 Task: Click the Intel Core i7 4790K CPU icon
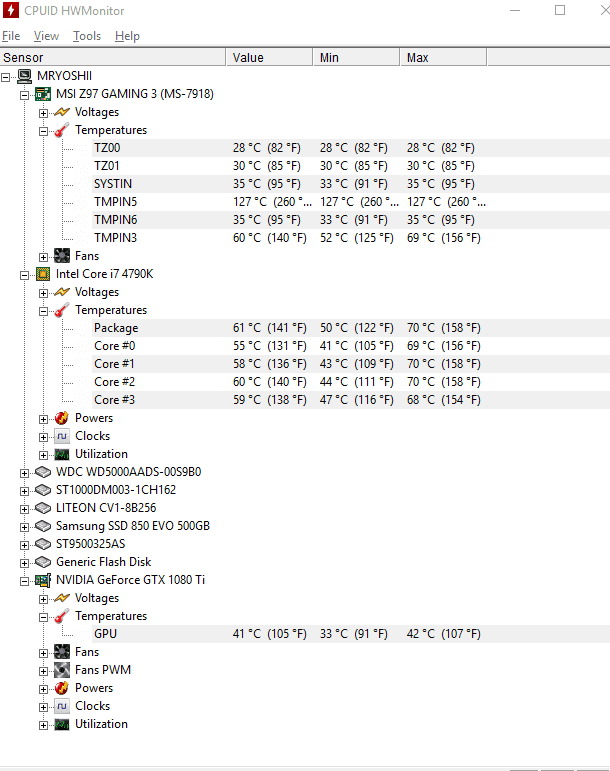tap(43, 274)
